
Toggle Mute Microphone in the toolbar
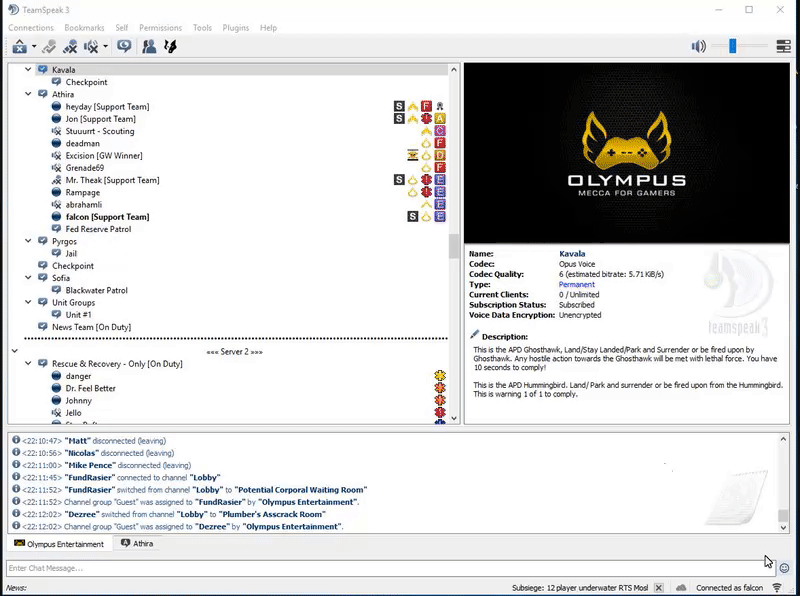pyautogui.click(x=70, y=46)
